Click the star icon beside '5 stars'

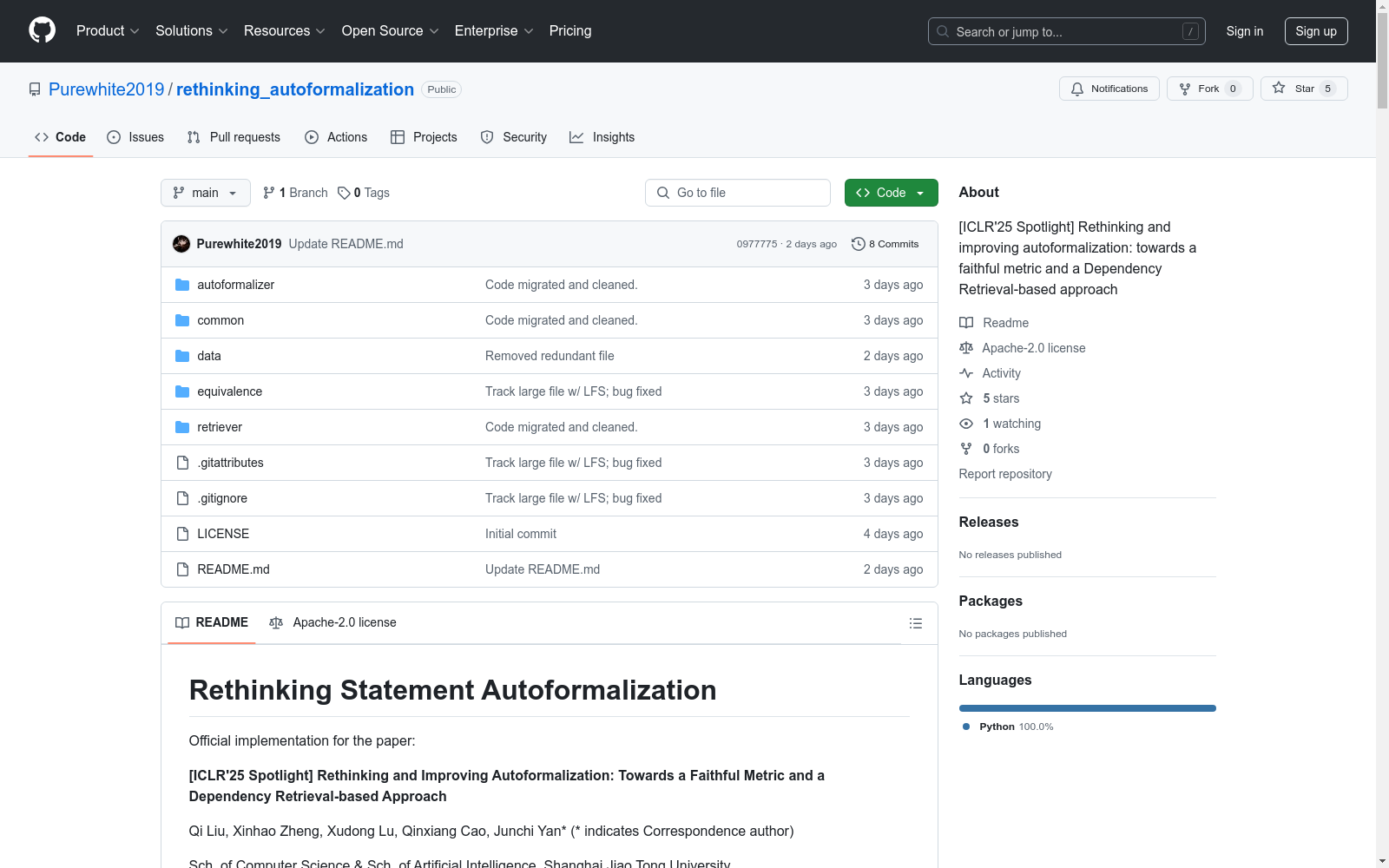coord(966,398)
